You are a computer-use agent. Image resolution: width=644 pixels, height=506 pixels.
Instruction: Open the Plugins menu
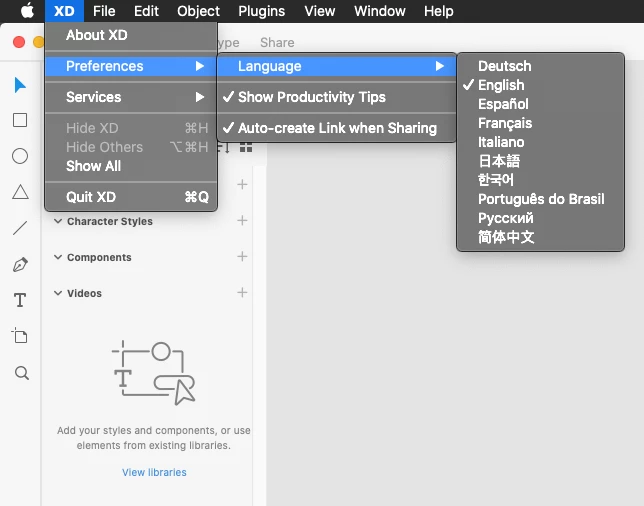(x=262, y=11)
